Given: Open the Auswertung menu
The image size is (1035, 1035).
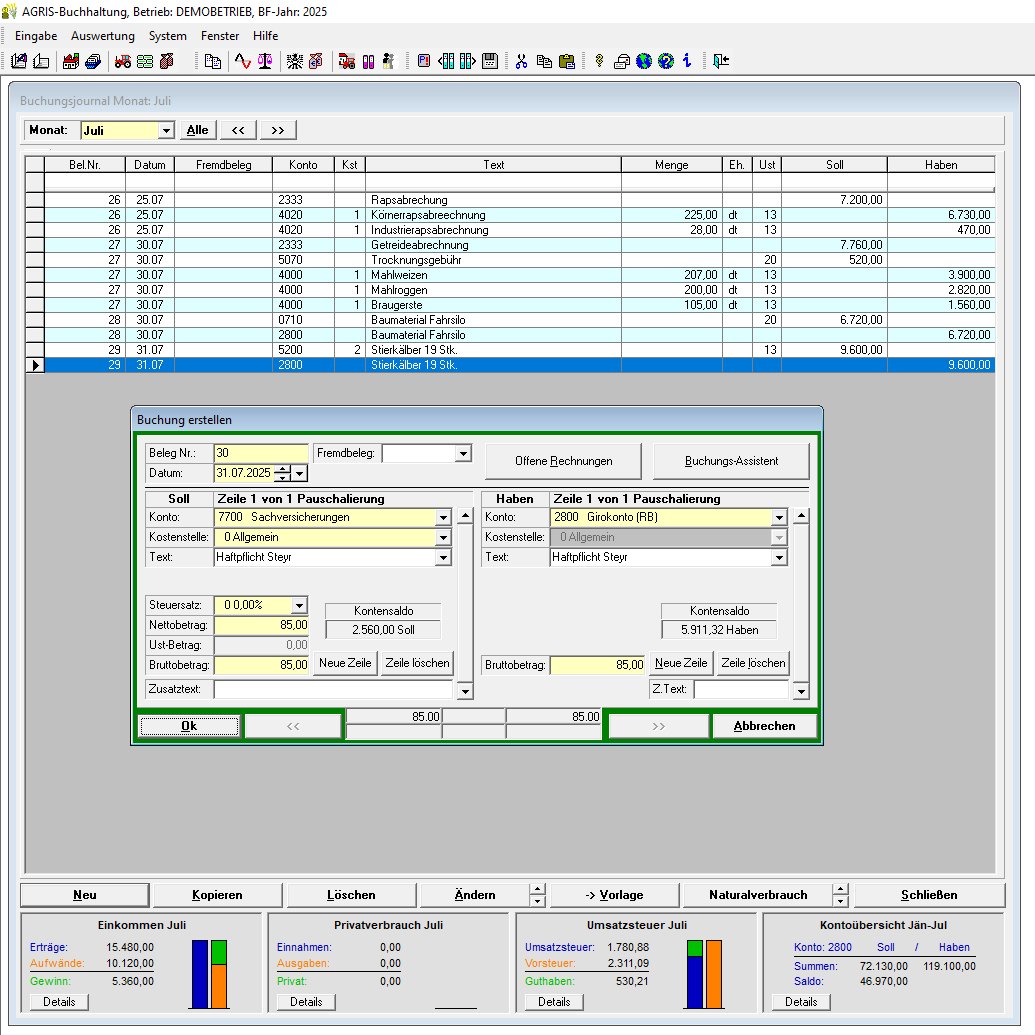Looking at the screenshot, I should [x=103, y=35].
